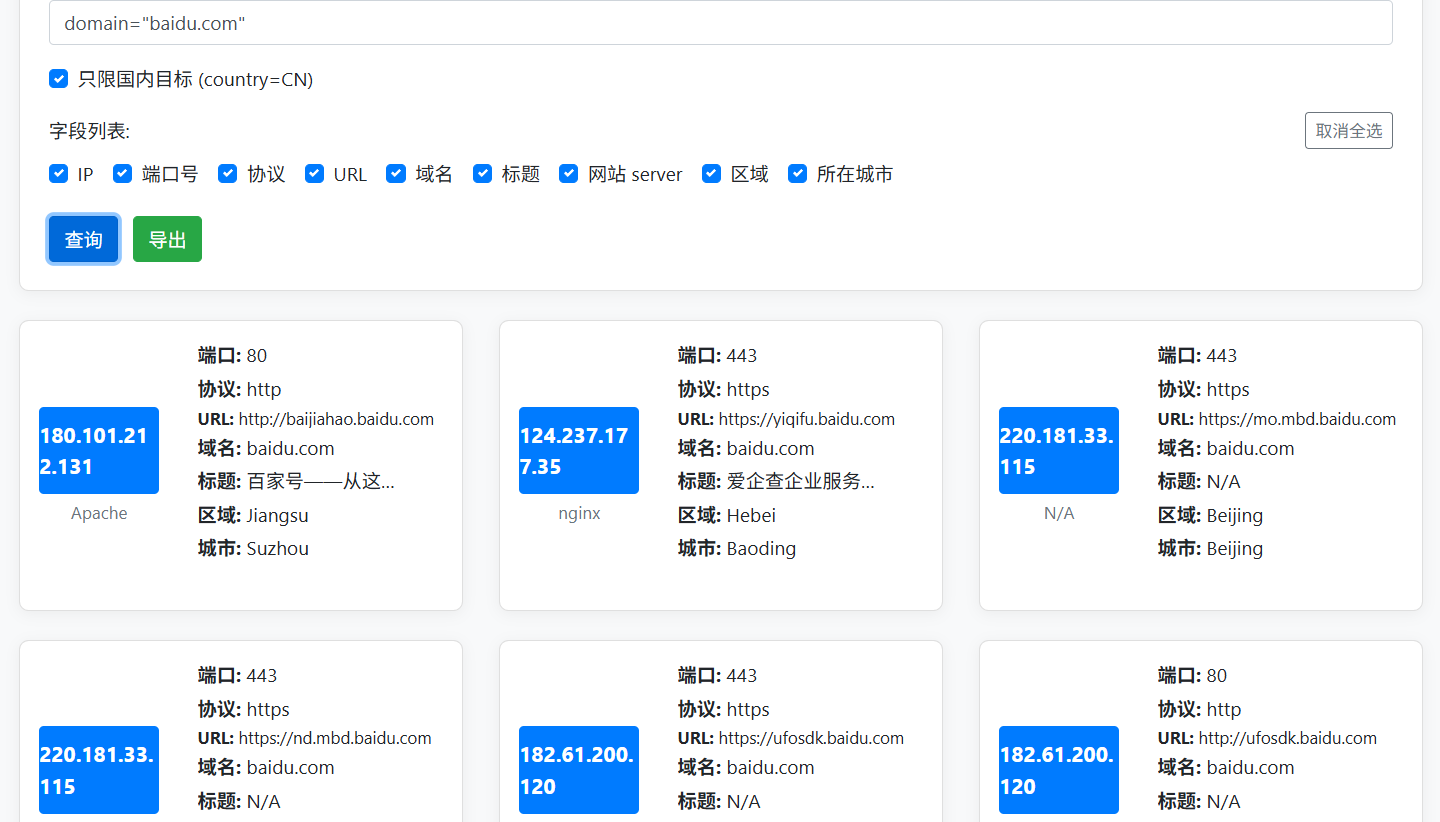The height and width of the screenshot is (822, 1440).
Task: Click the 取消全选 button
Action: click(x=1348, y=131)
